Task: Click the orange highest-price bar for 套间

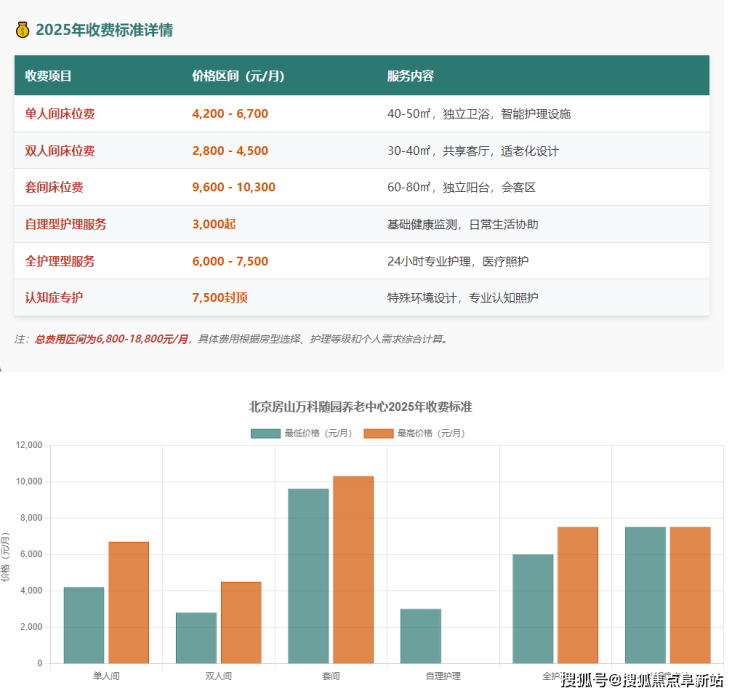Action: pos(353,569)
